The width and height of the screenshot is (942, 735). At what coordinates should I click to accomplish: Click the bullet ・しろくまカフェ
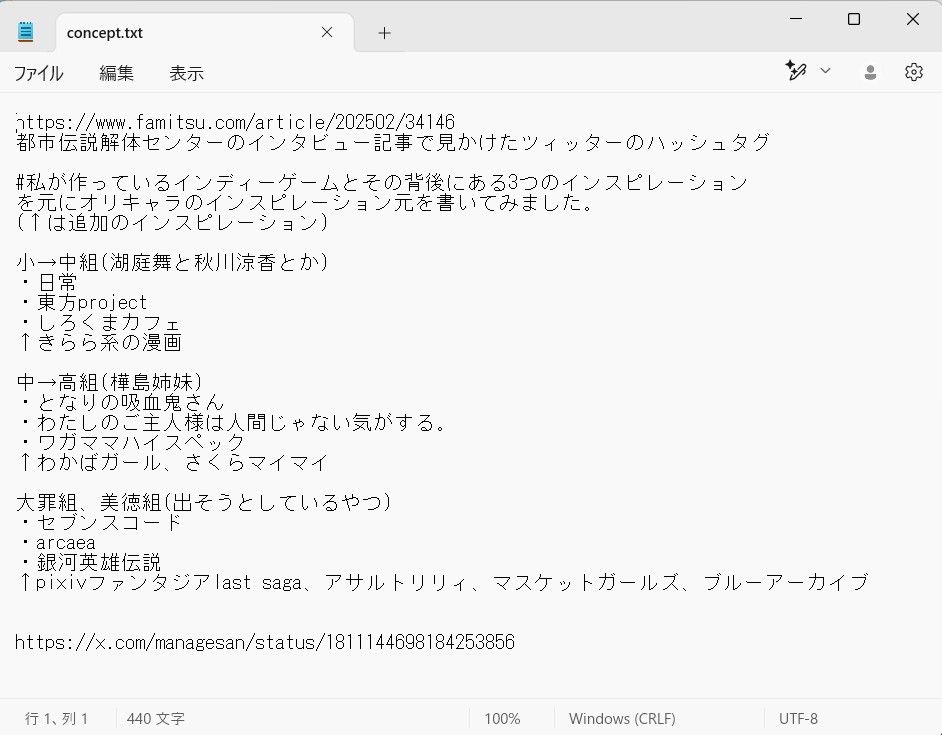point(99,323)
